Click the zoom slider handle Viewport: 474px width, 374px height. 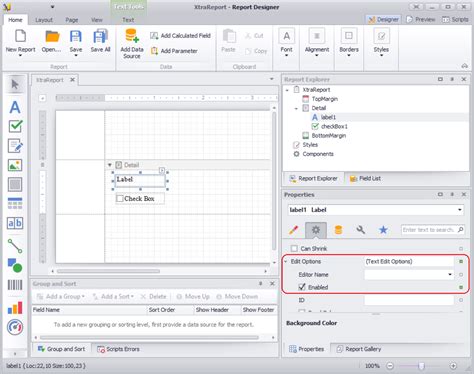(421, 366)
